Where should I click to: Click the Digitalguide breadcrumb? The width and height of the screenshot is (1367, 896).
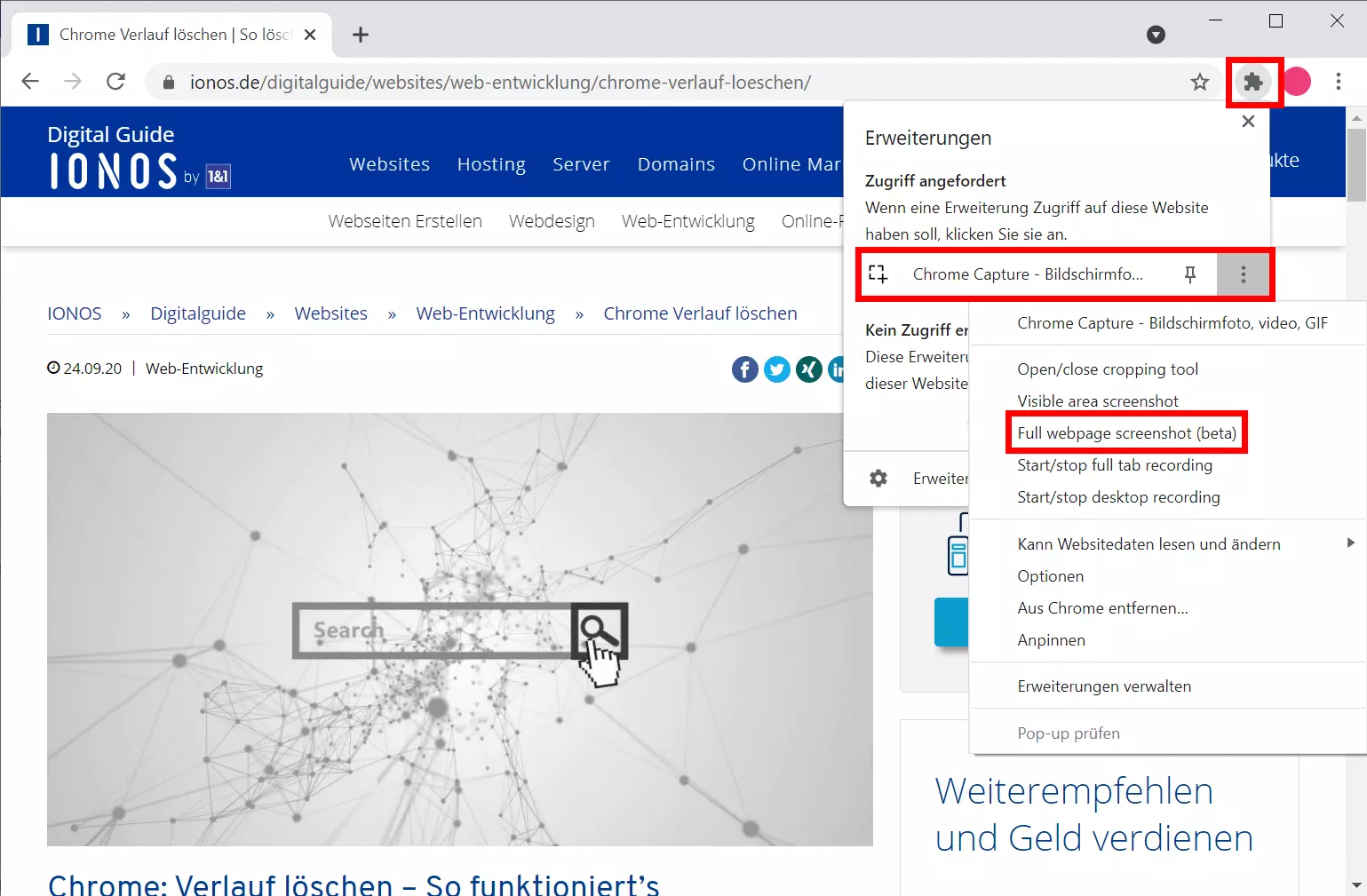point(198,313)
